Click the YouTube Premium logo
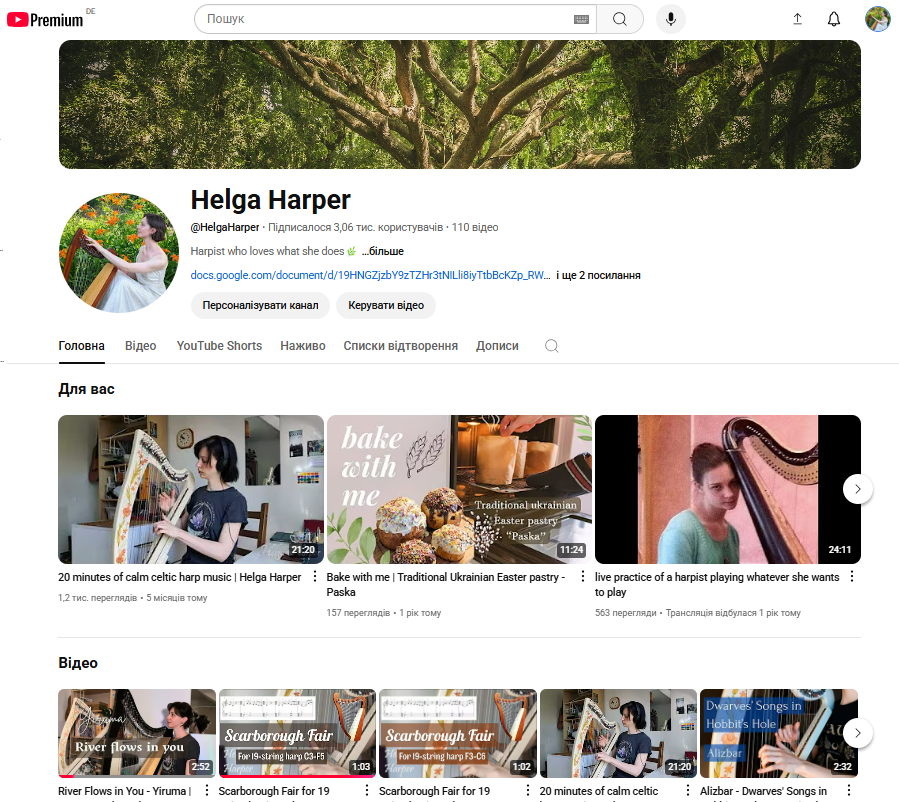The width and height of the screenshot is (899, 802). click(x=45, y=19)
